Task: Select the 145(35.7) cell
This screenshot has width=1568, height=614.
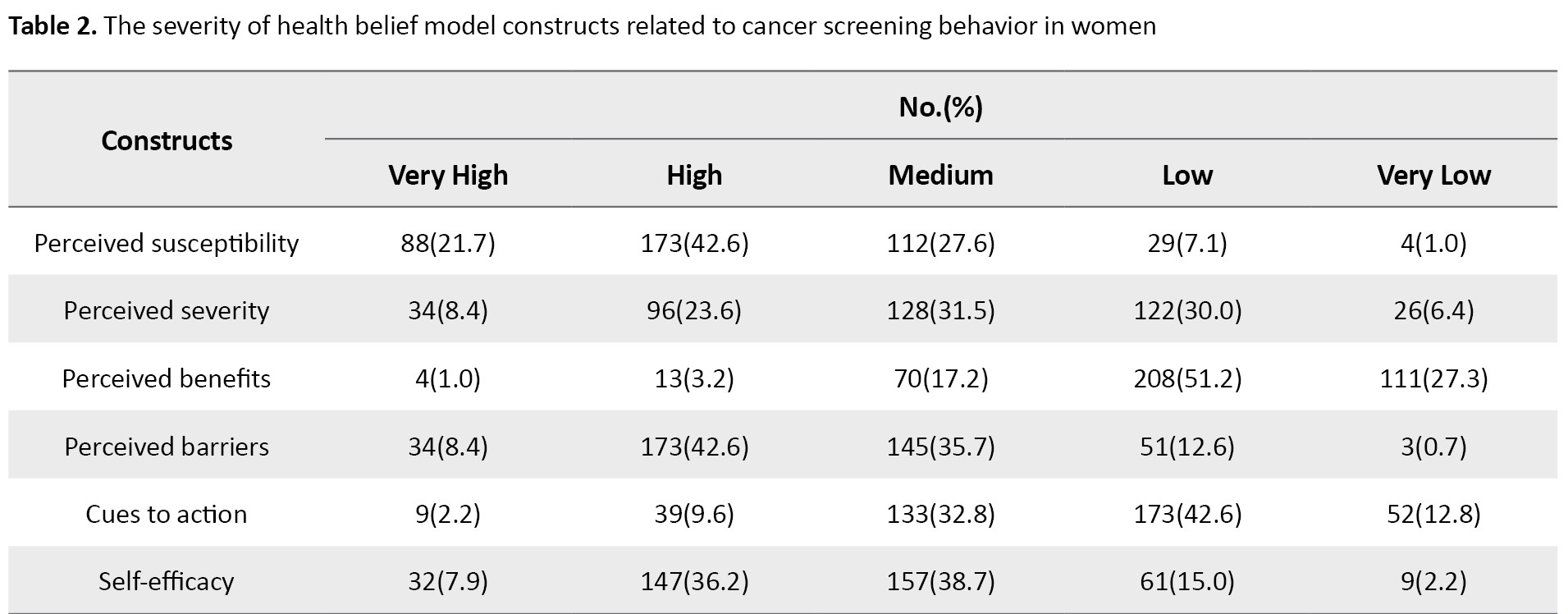Action: pyautogui.click(x=940, y=447)
